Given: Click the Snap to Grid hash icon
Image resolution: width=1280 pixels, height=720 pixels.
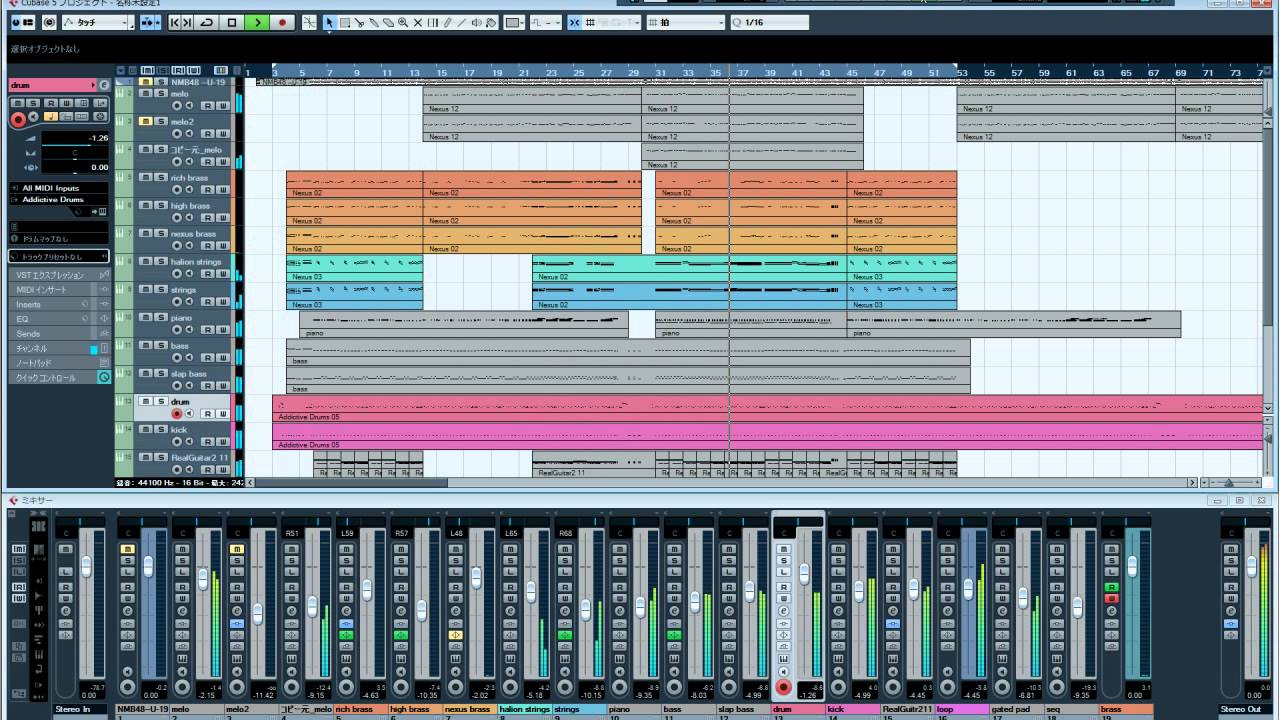Looking at the screenshot, I should 592,22.
